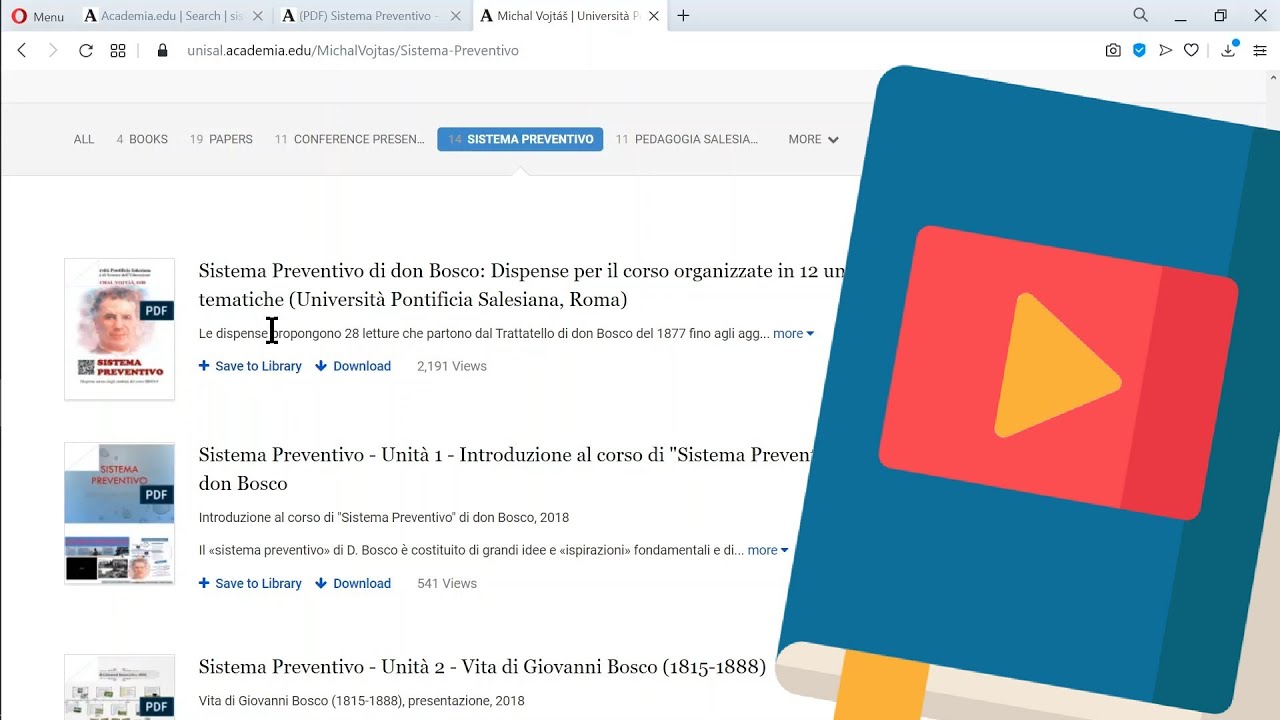Expand 'more' on the Le dispense description
Image resolution: width=1280 pixels, height=720 pixels.
point(793,333)
